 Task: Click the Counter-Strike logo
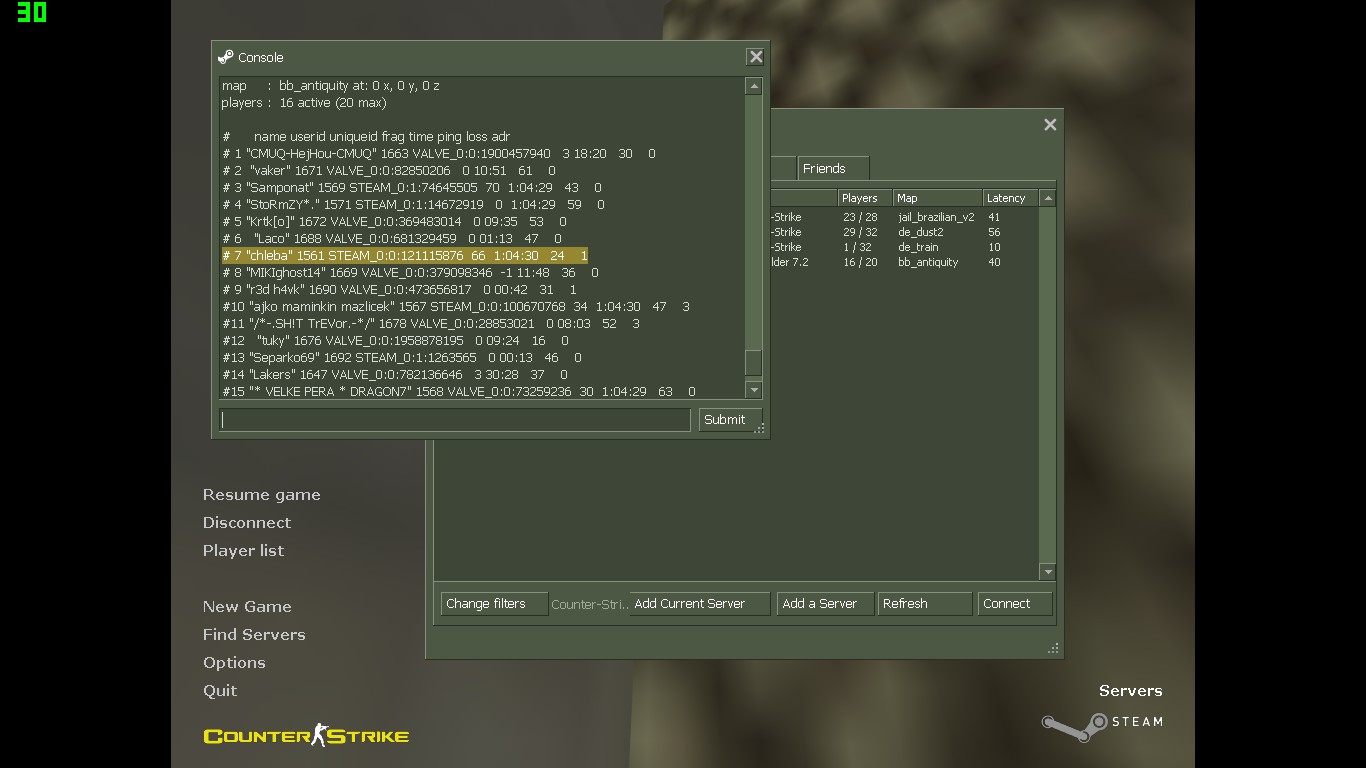[x=306, y=735]
